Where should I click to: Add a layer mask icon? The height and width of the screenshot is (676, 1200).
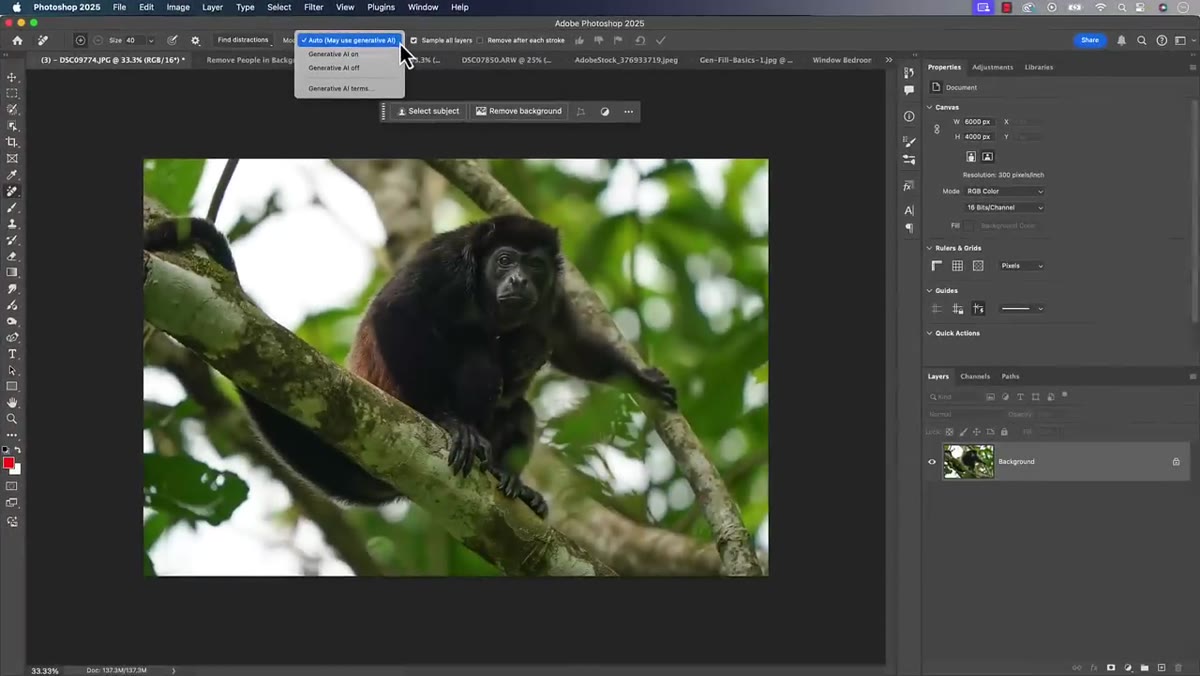[x=1111, y=667]
